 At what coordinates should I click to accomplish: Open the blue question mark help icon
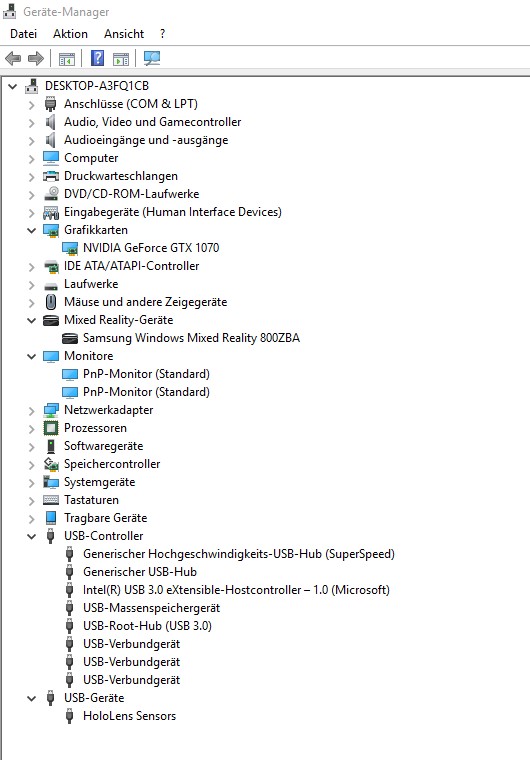tap(97, 58)
